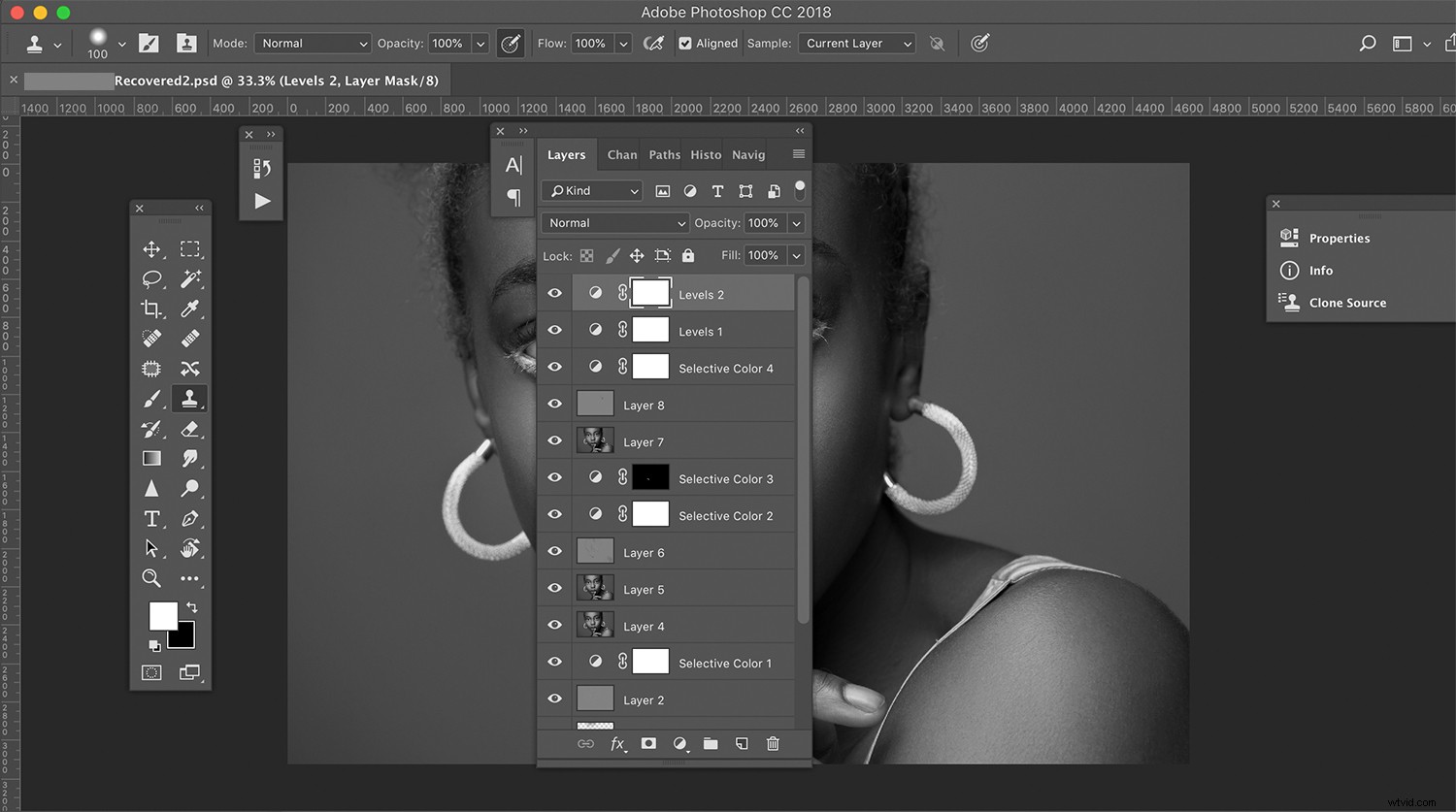
Task: Open the Chan panel tab
Action: point(621,154)
